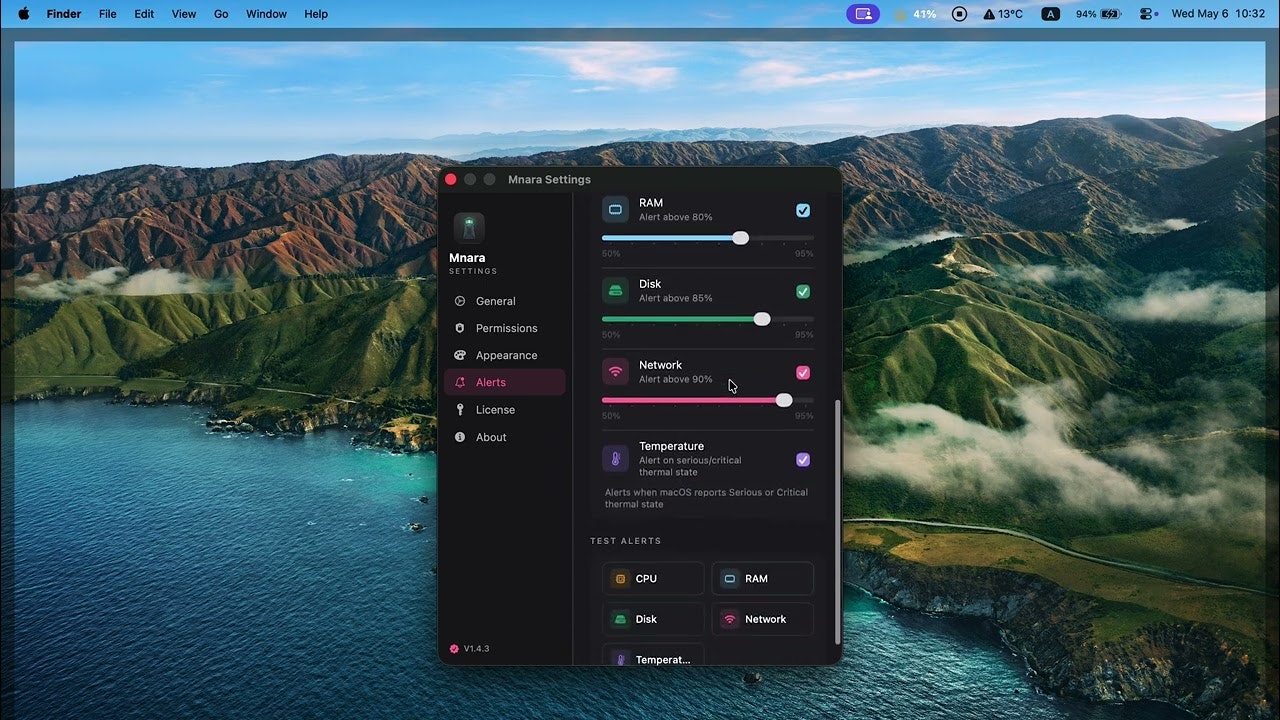This screenshot has height=720, width=1280.
Task: Switch to the Appearance section
Action: (505, 355)
